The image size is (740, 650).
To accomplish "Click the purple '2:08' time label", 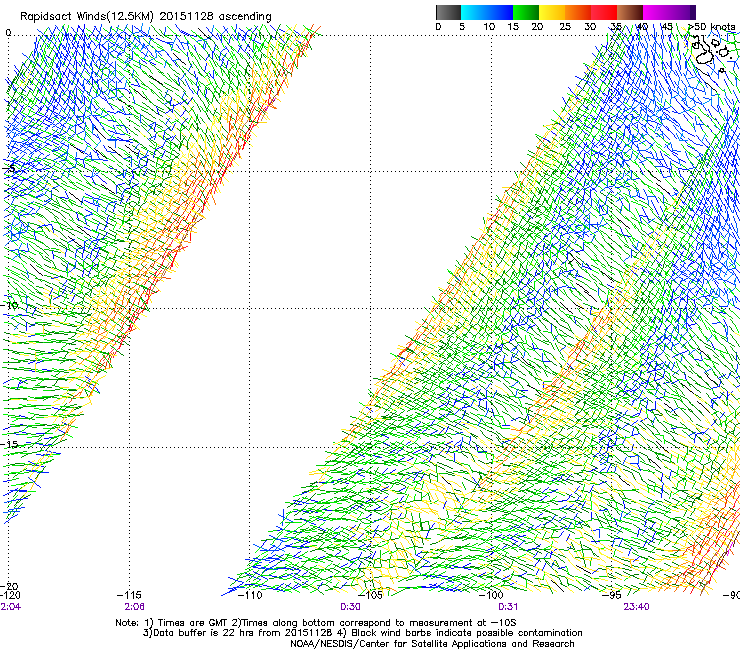I will click(x=135, y=607).
